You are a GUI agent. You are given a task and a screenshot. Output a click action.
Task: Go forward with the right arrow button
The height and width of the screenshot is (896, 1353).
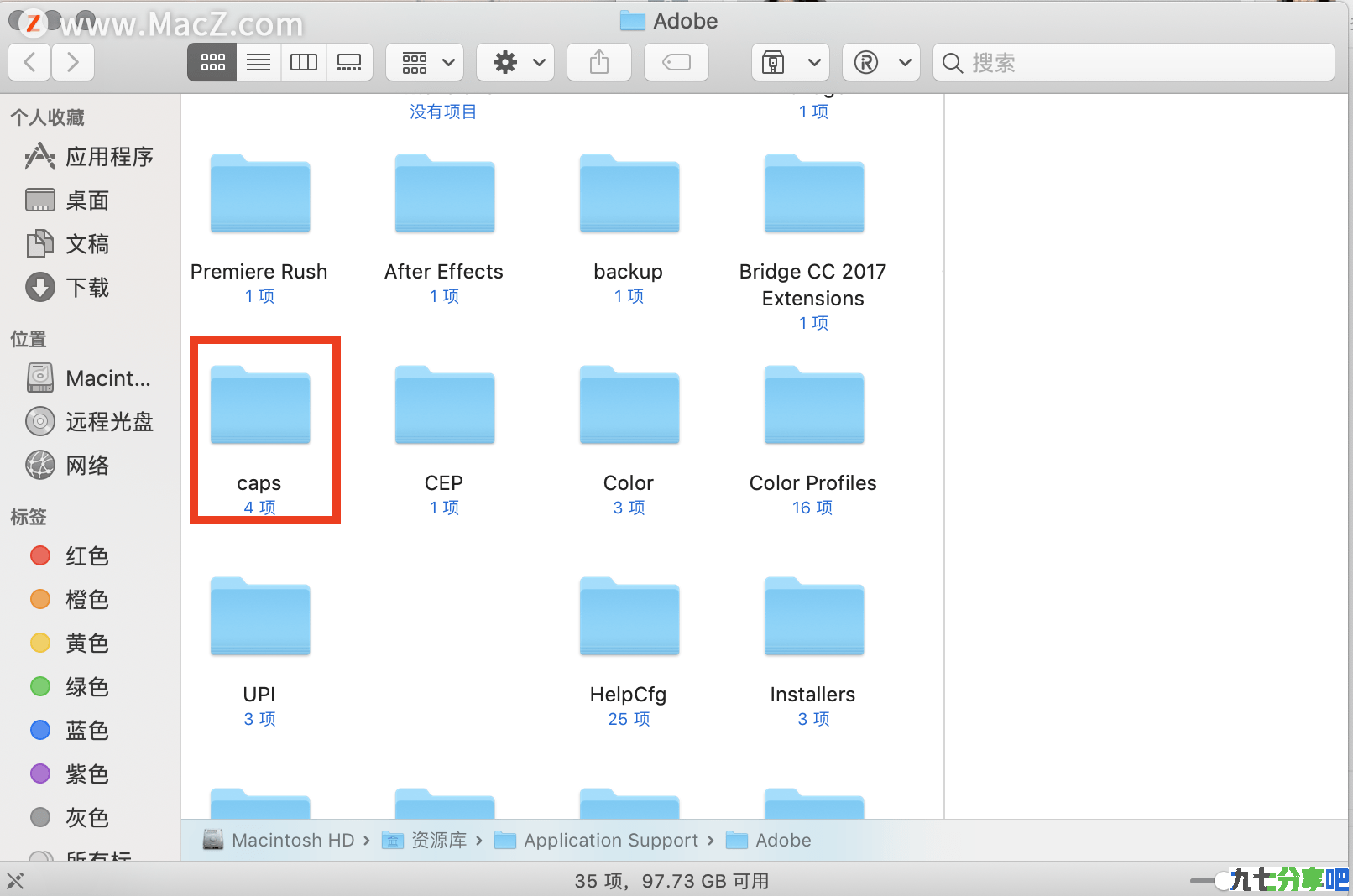tap(73, 62)
